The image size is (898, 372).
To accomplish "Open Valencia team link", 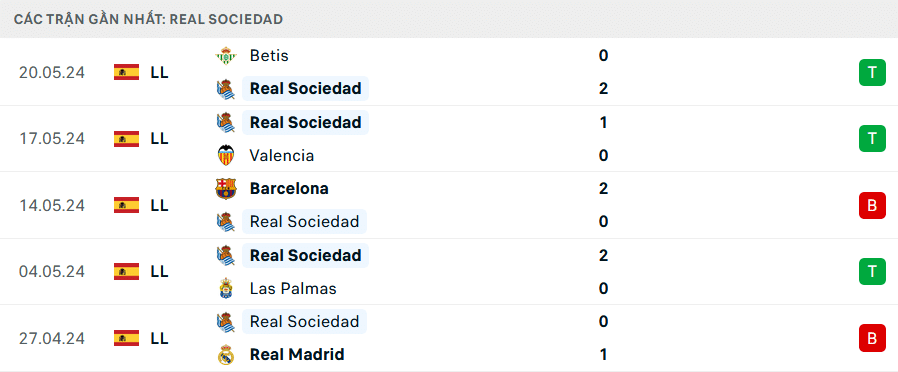I will pyautogui.click(x=282, y=155).
